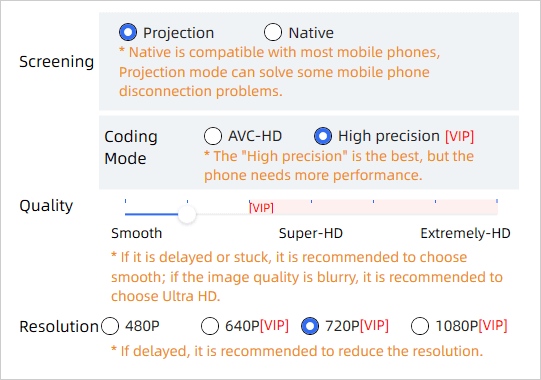Image resolution: width=541 pixels, height=380 pixels.
Task: Click the VIP tag beside 640P
Action: pos(274,325)
